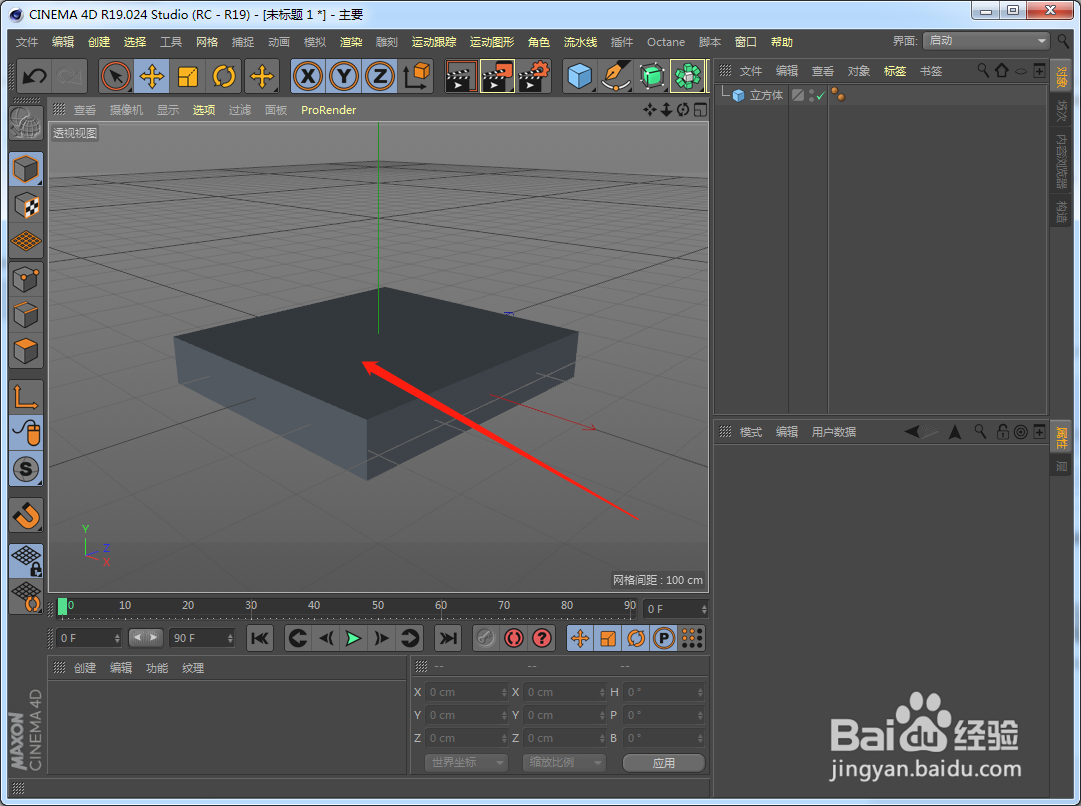Toggle the X axis lock

tap(307, 76)
